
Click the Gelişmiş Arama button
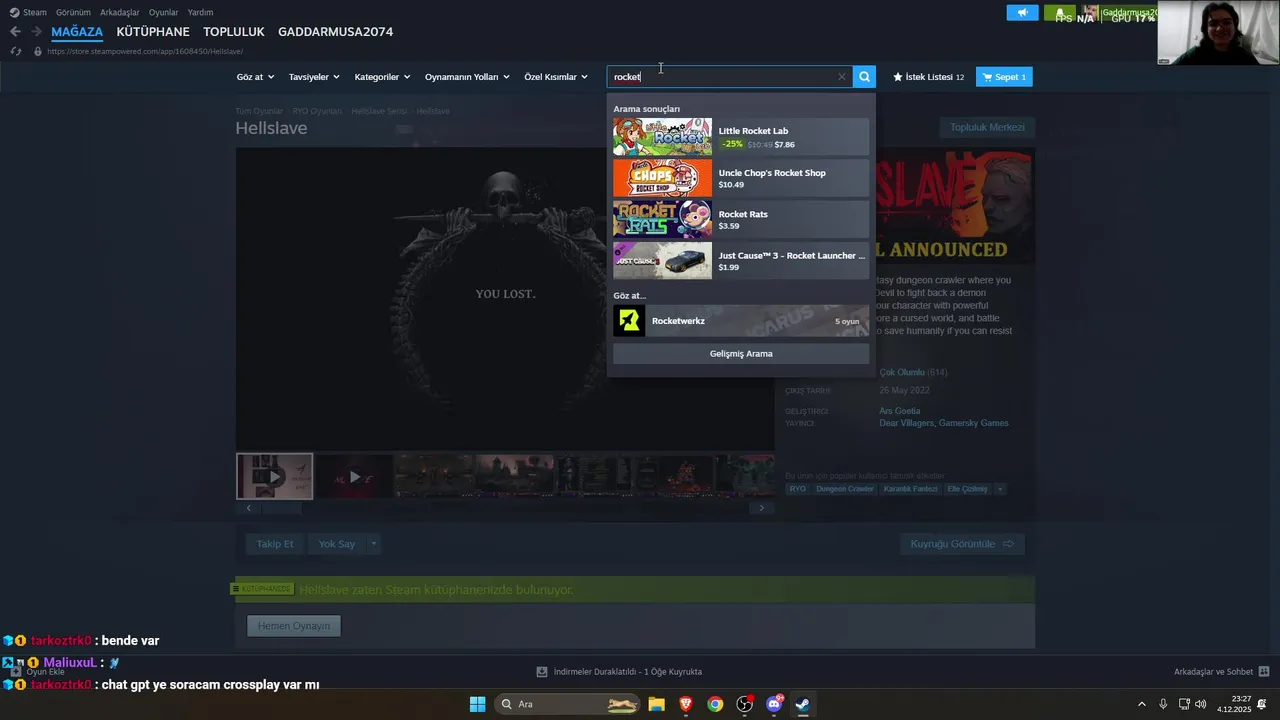(x=741, y=353)
